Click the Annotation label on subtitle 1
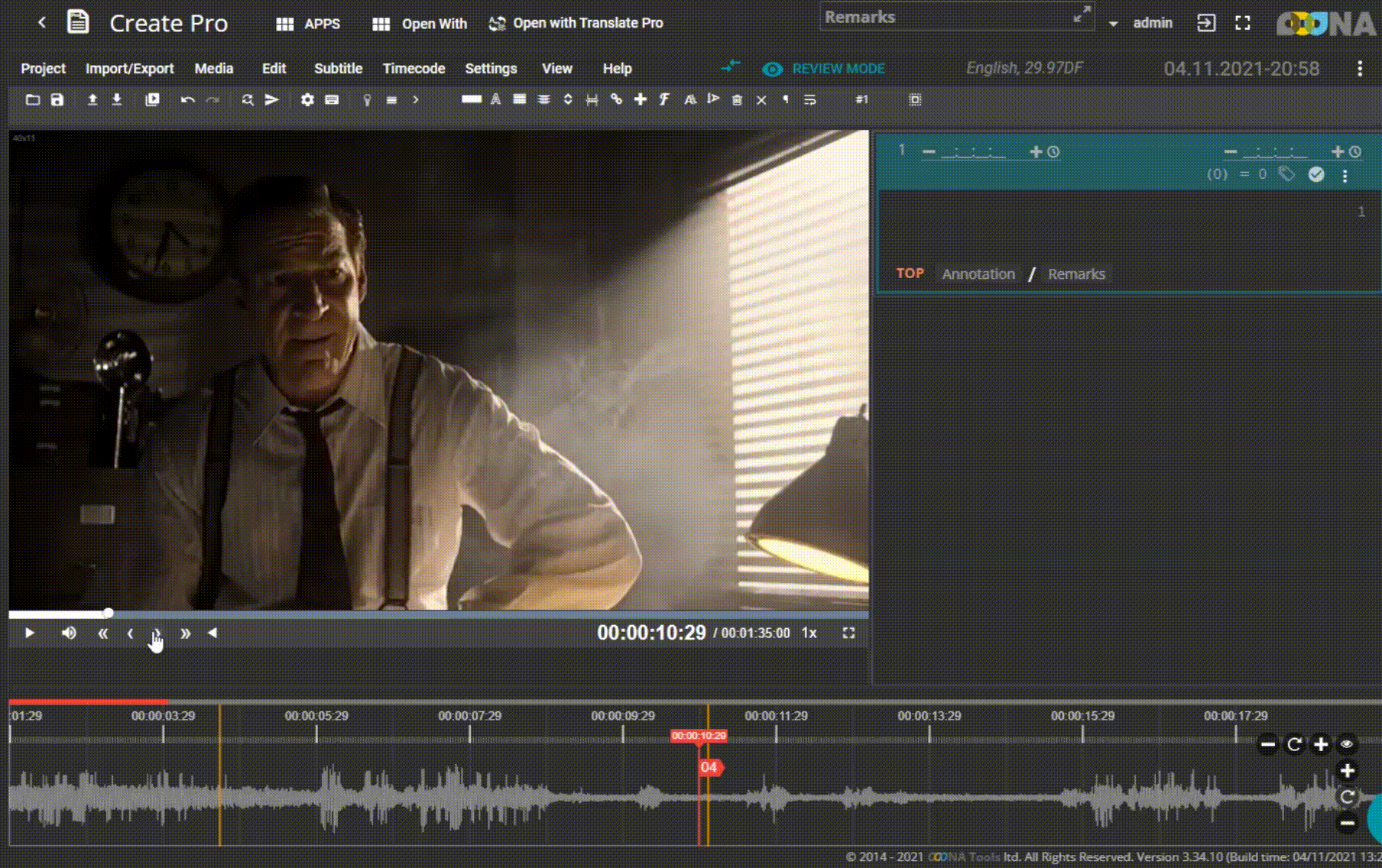This screenshot has width=1382, height=868. pos(978,274)
